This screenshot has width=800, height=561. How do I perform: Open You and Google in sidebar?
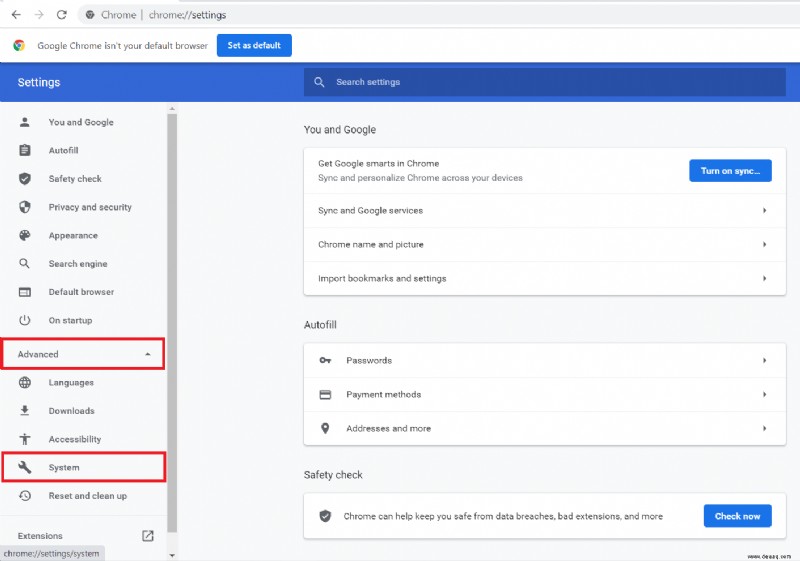coord(81,122)
